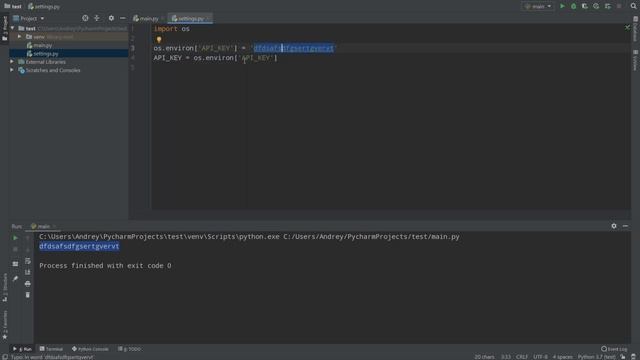The height and width of the screenshot is (360, 640).
Task: Expand the venv folder
Action: pyautogui.click(x=19, y=37)
